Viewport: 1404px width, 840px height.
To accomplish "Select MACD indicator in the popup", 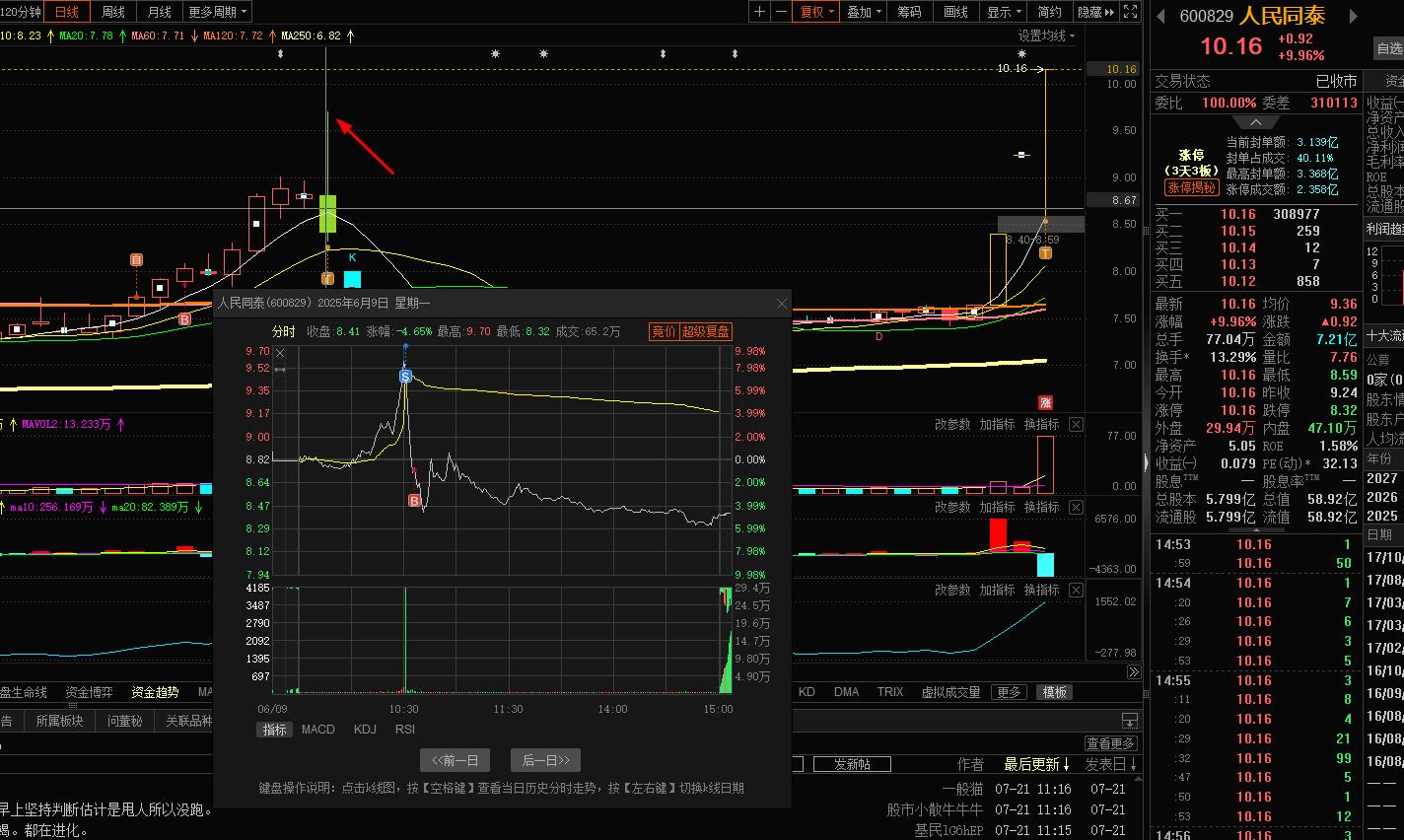I will pyautogui.click(x=318, y=730).
